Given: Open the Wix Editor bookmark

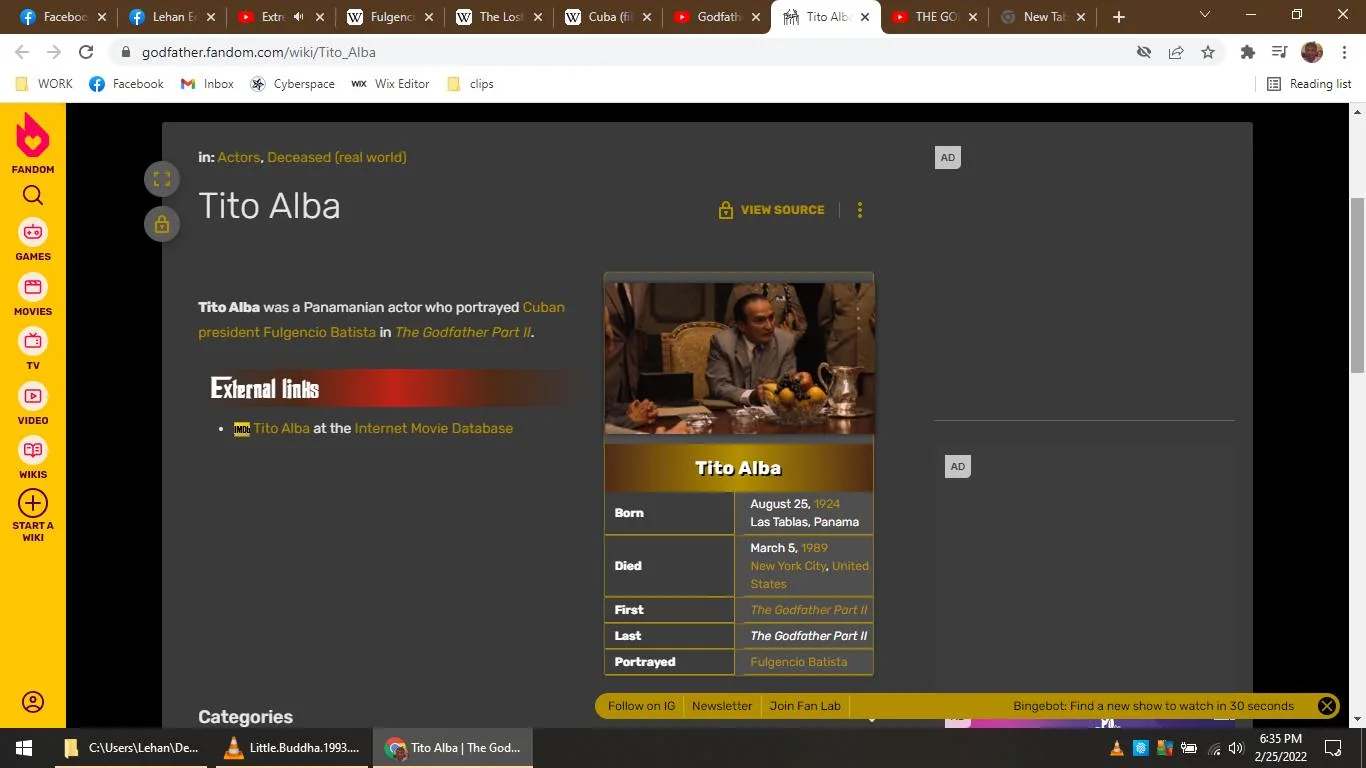Looking at the screenshot, I should point(390,84).
